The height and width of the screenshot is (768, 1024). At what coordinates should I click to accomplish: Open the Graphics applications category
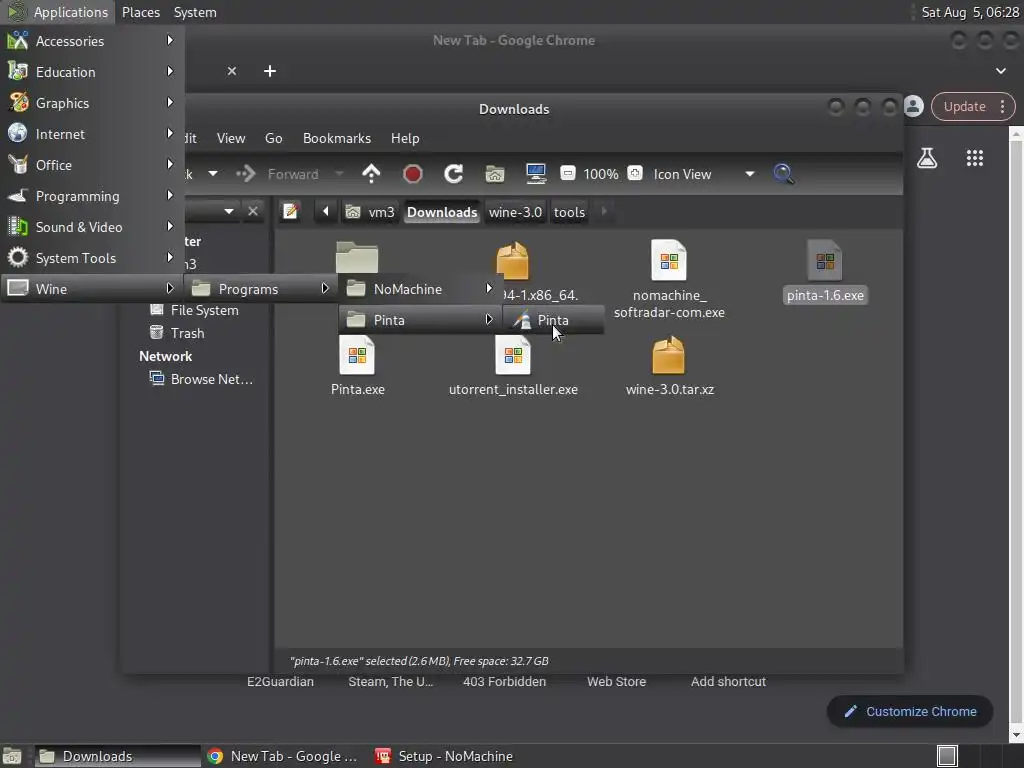tap(91, 103)
